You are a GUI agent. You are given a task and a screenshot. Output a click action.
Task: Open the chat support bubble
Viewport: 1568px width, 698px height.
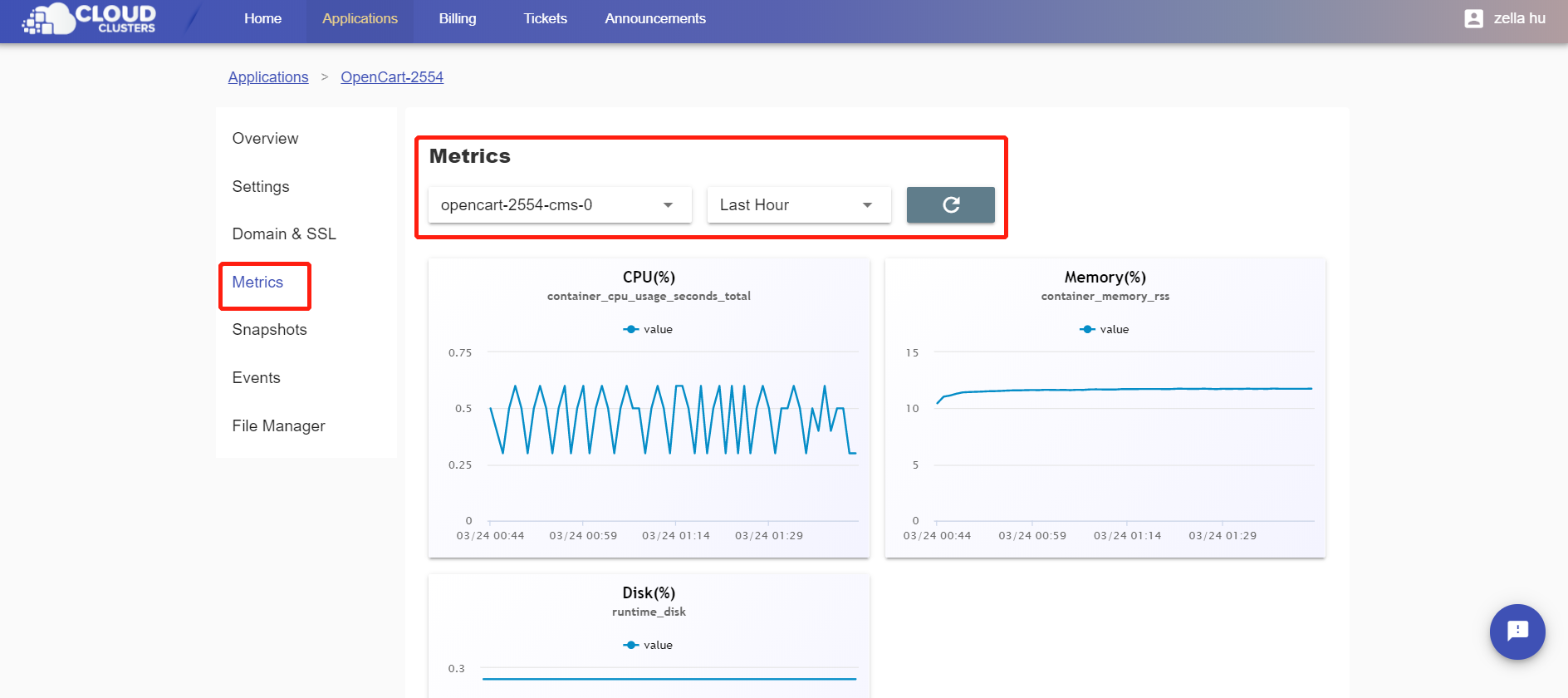tap(1517, 632)
